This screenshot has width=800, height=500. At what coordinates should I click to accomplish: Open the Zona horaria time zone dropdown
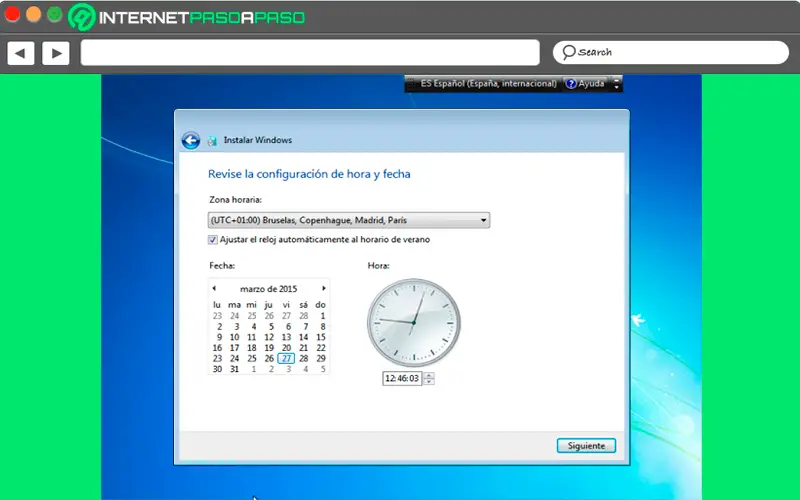pyautogui.click(x=349, y=220)
